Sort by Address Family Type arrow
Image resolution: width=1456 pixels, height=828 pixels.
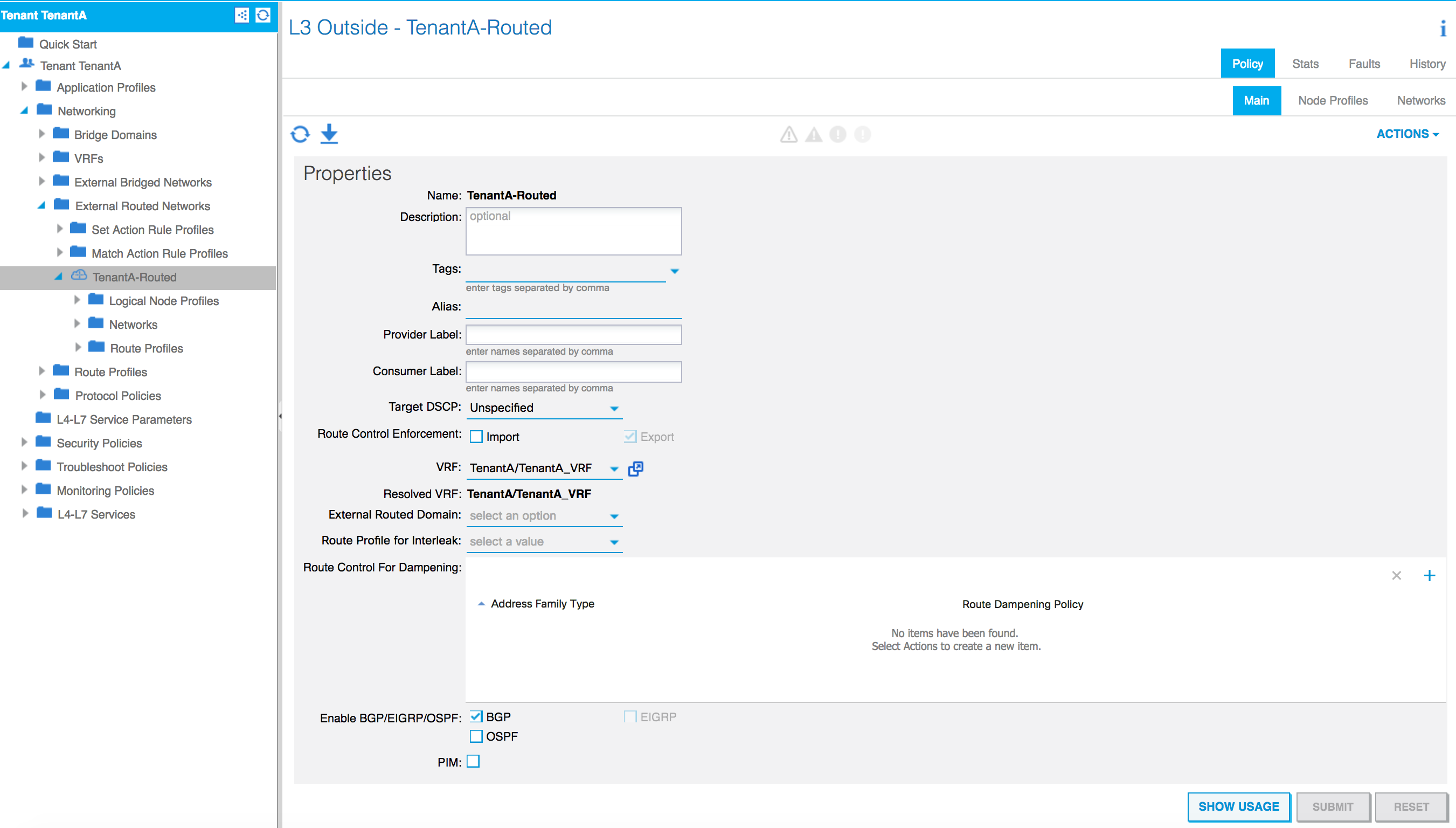point(481,604)
